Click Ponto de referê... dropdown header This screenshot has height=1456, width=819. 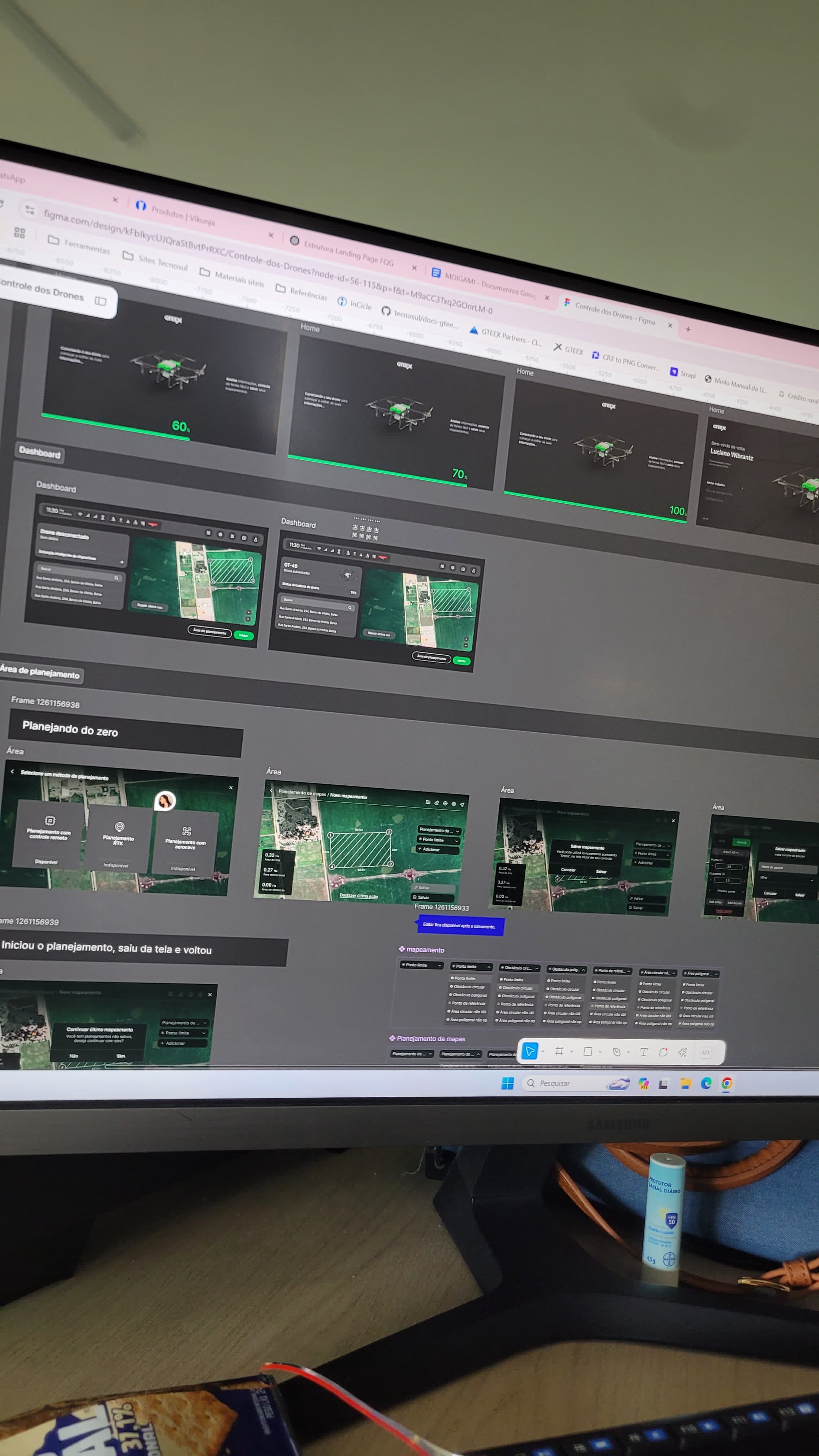(613, 970)
